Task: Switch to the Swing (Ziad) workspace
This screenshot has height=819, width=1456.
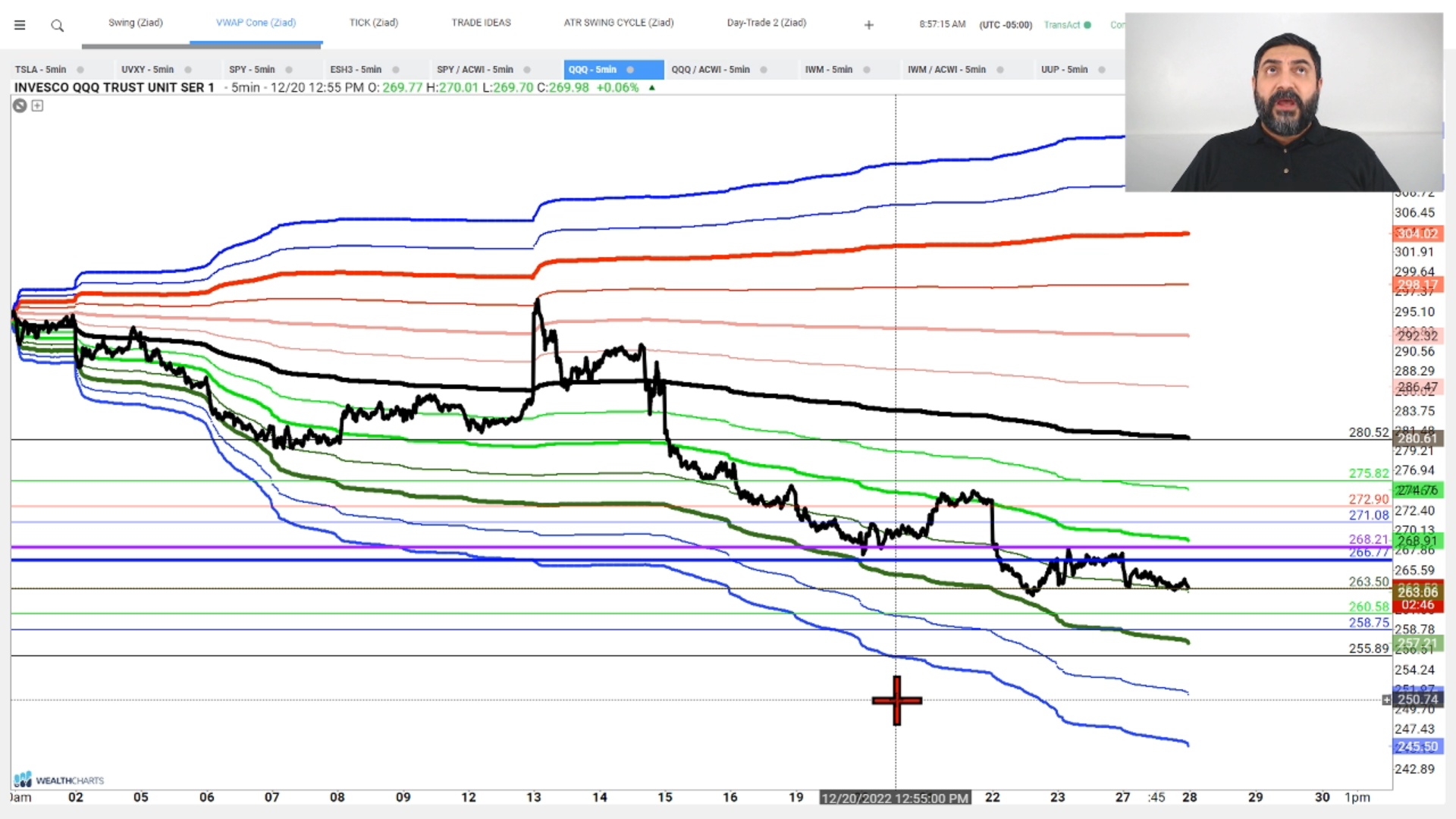Action: (x=136, y=23)
